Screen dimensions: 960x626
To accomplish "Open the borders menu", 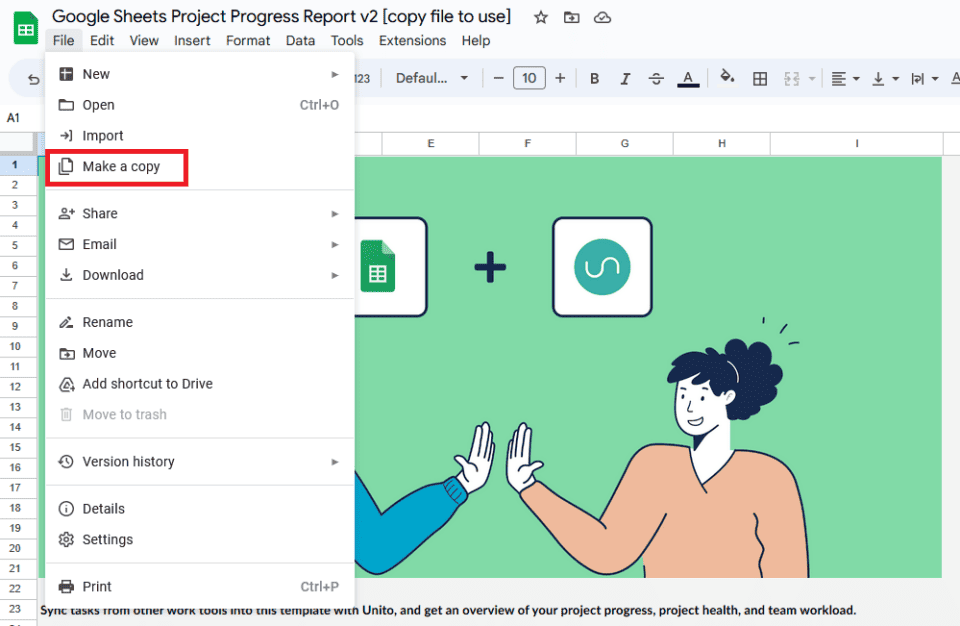I will [x=760, y=77].
